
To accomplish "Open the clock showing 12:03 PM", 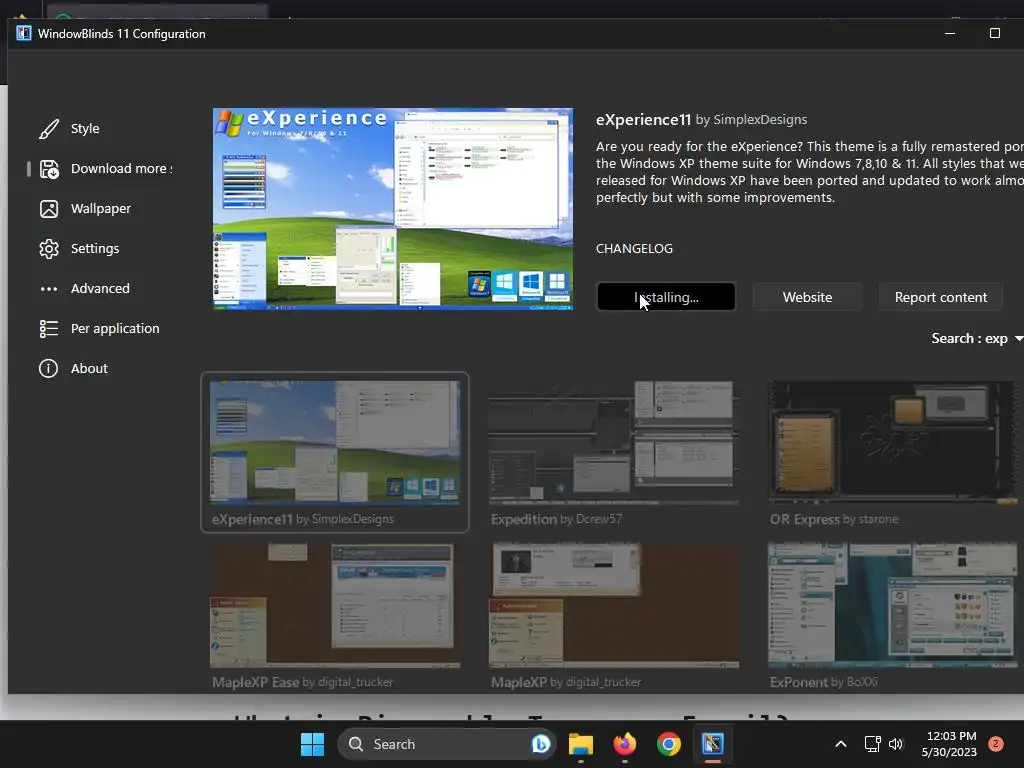I will pos(949,744).
